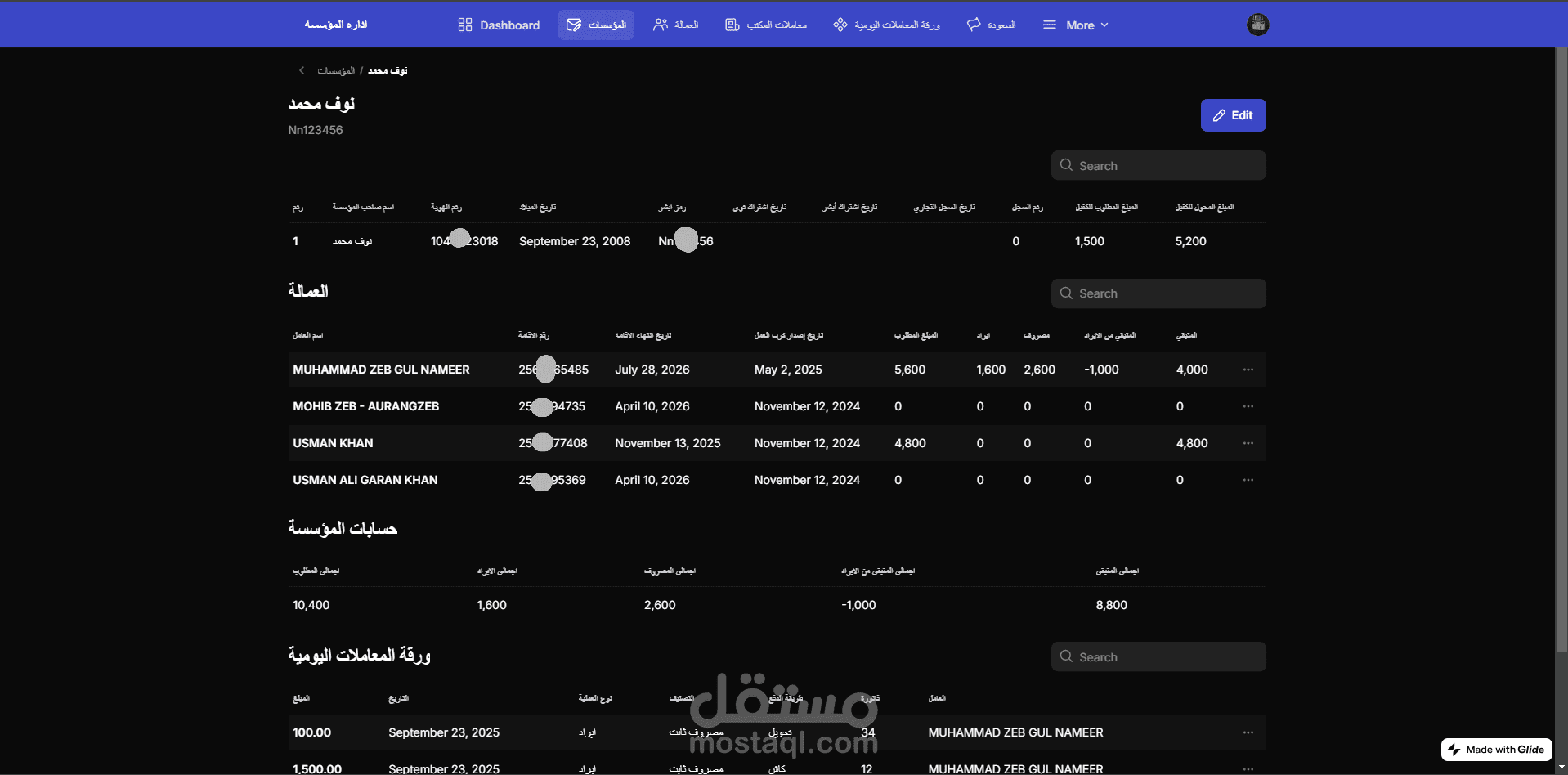Focus the search field below the Edit button
The width and height of the screenshot is (1568, 775).
tap(1158, 165)
